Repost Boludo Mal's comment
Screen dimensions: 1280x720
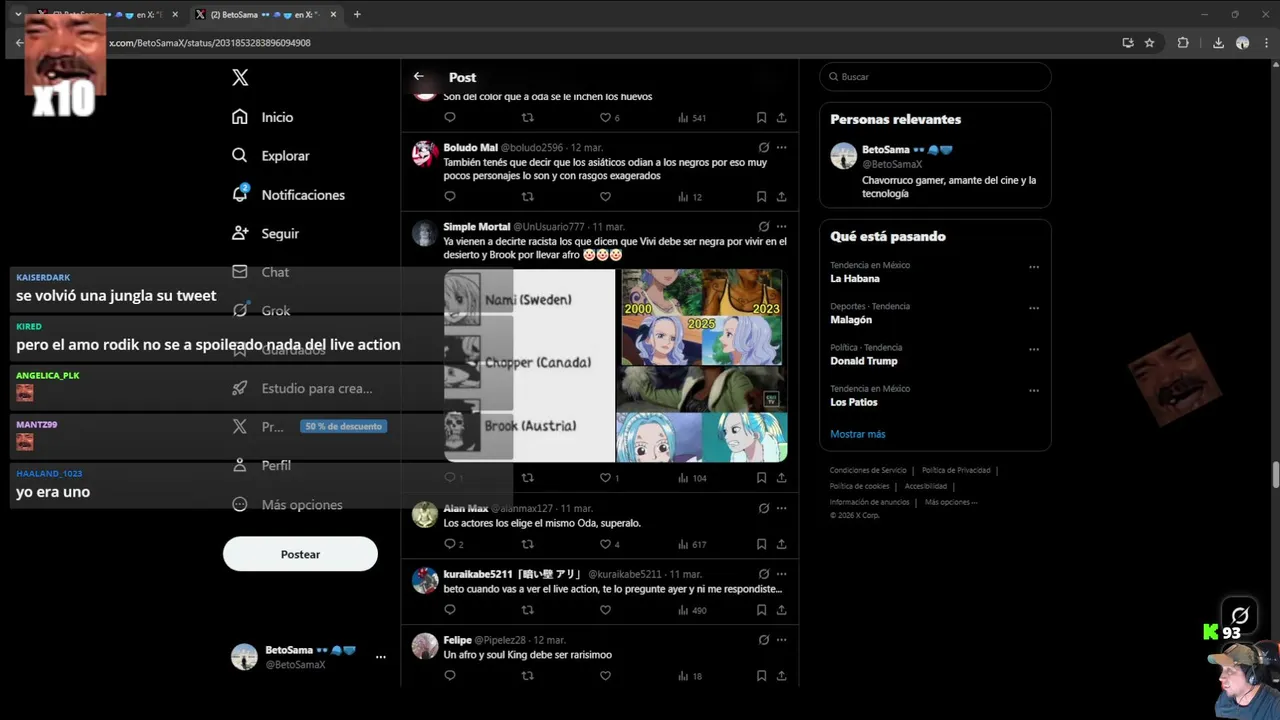click(528, 197)
